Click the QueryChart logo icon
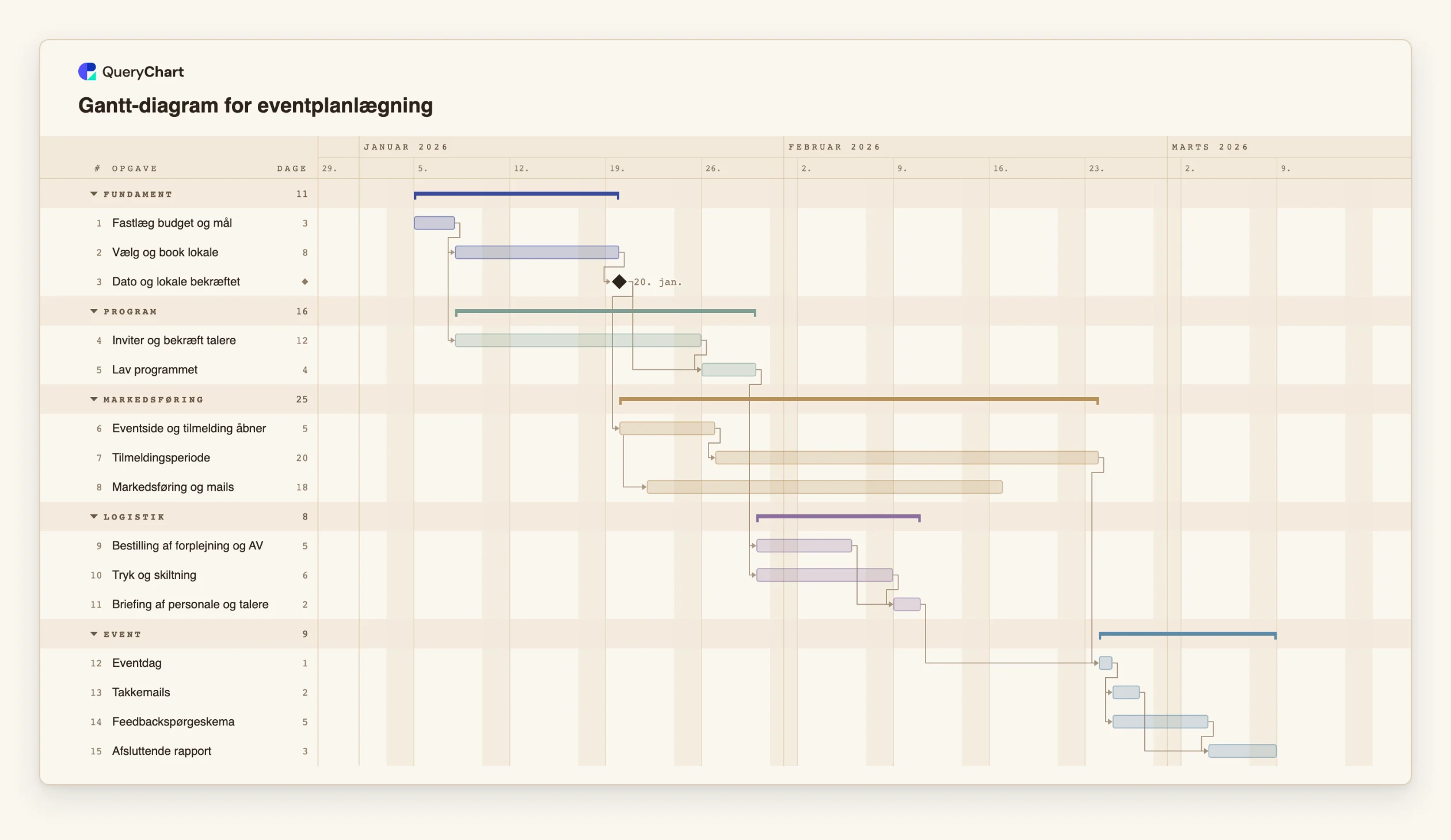Image resolution: width=1451 pixels, height=840 pixels. [x=87, y=71]
